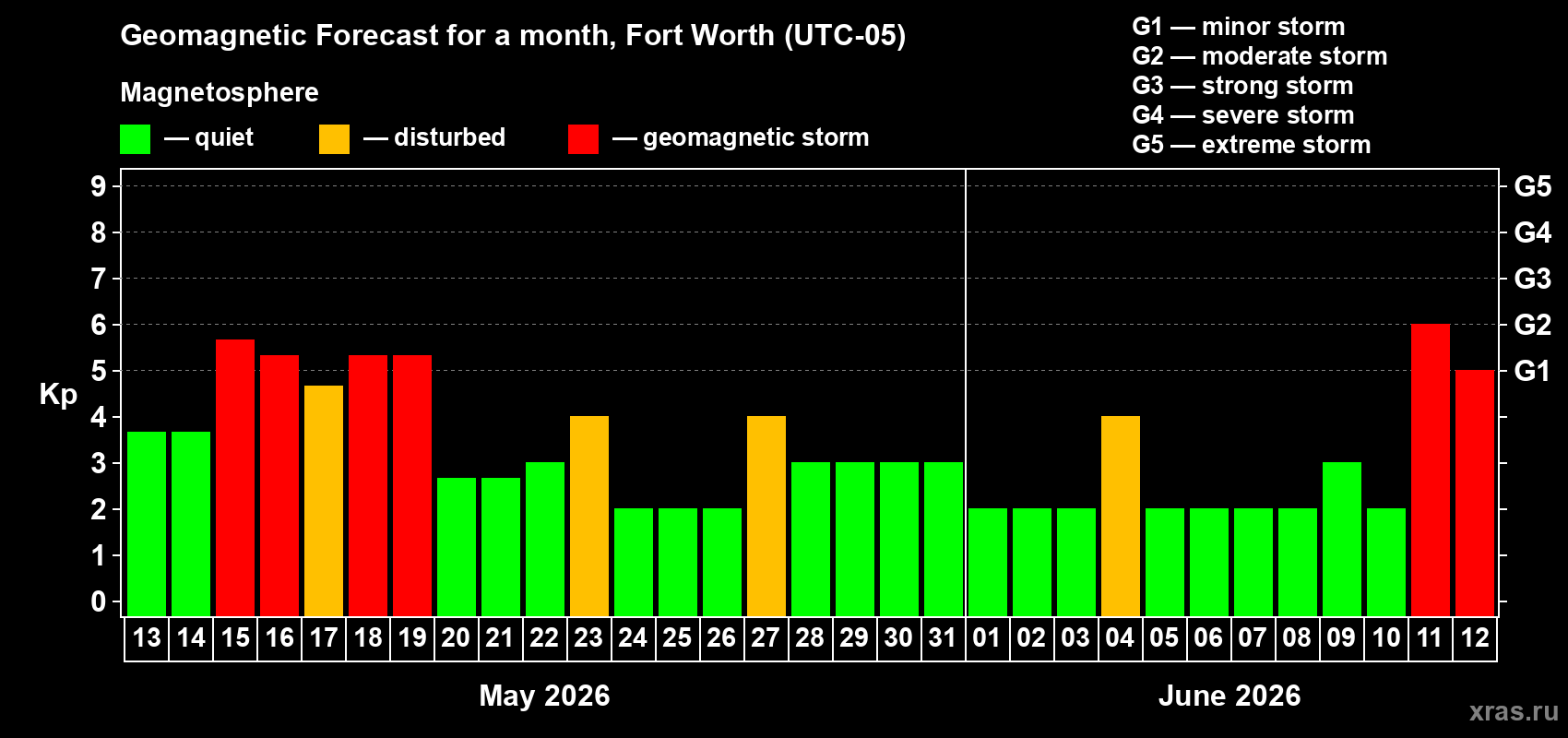
Task: Select the red bar for June 11
Action: tap(1431, 470)
